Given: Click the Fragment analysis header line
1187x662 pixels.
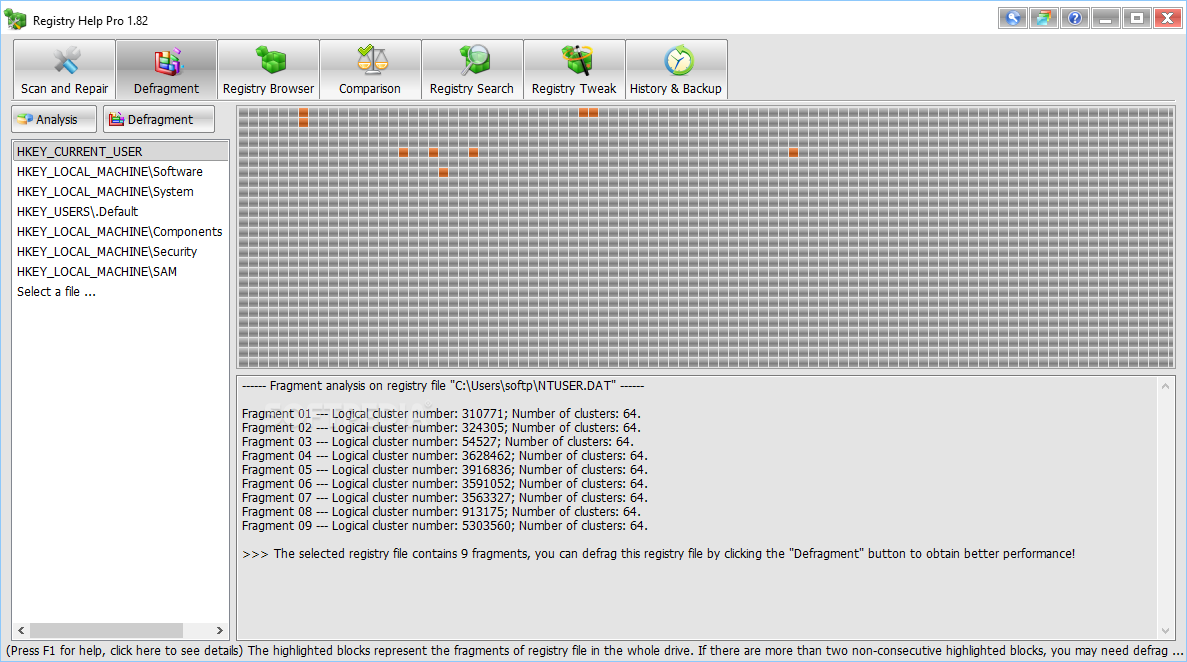Looking at the screenshot, I should 443,386.
